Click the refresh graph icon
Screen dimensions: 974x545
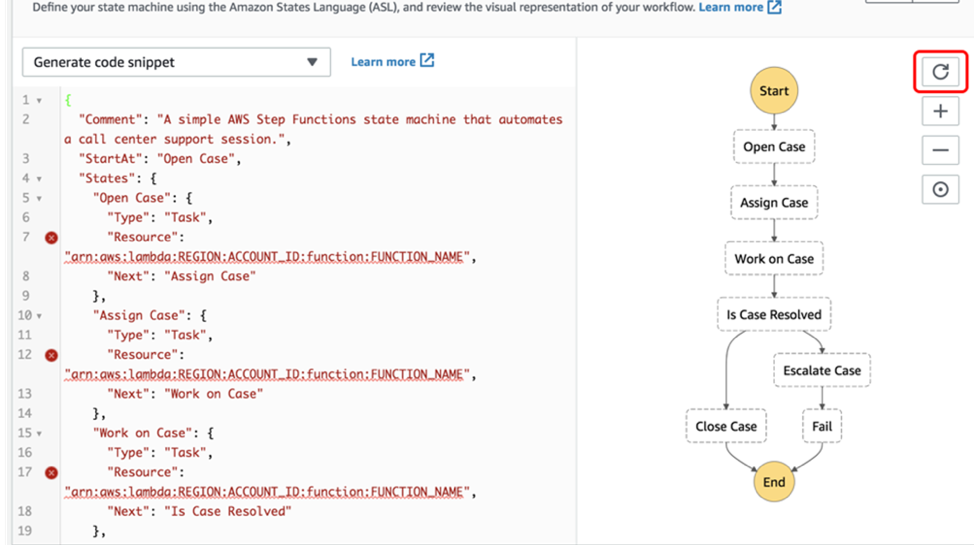point(940,71)
